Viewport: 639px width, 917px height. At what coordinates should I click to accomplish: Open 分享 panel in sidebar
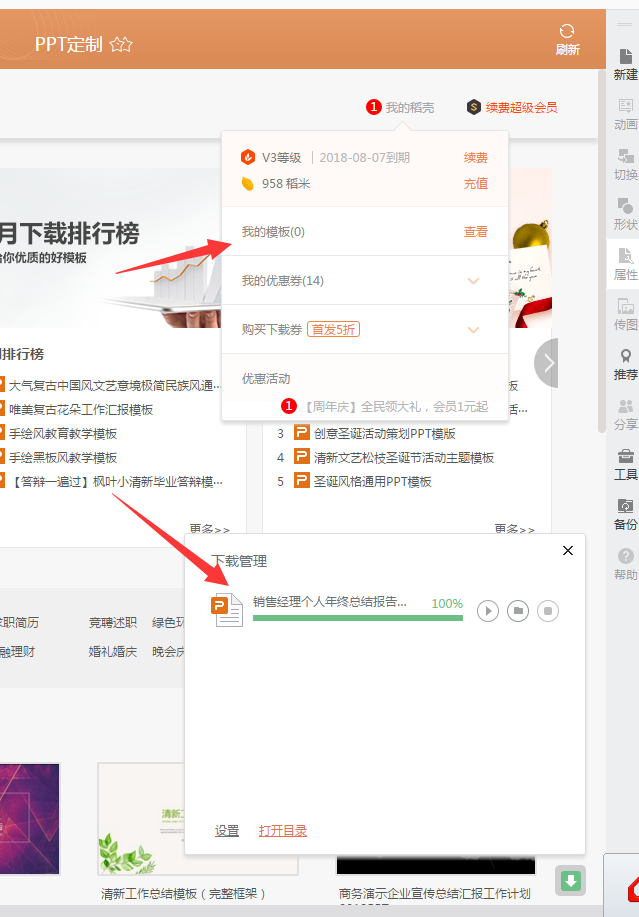pos(625,414)
